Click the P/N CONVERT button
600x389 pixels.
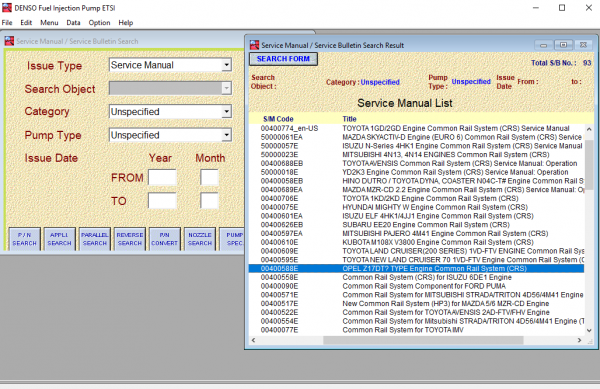pyautogui.click(x=165, y=239)
